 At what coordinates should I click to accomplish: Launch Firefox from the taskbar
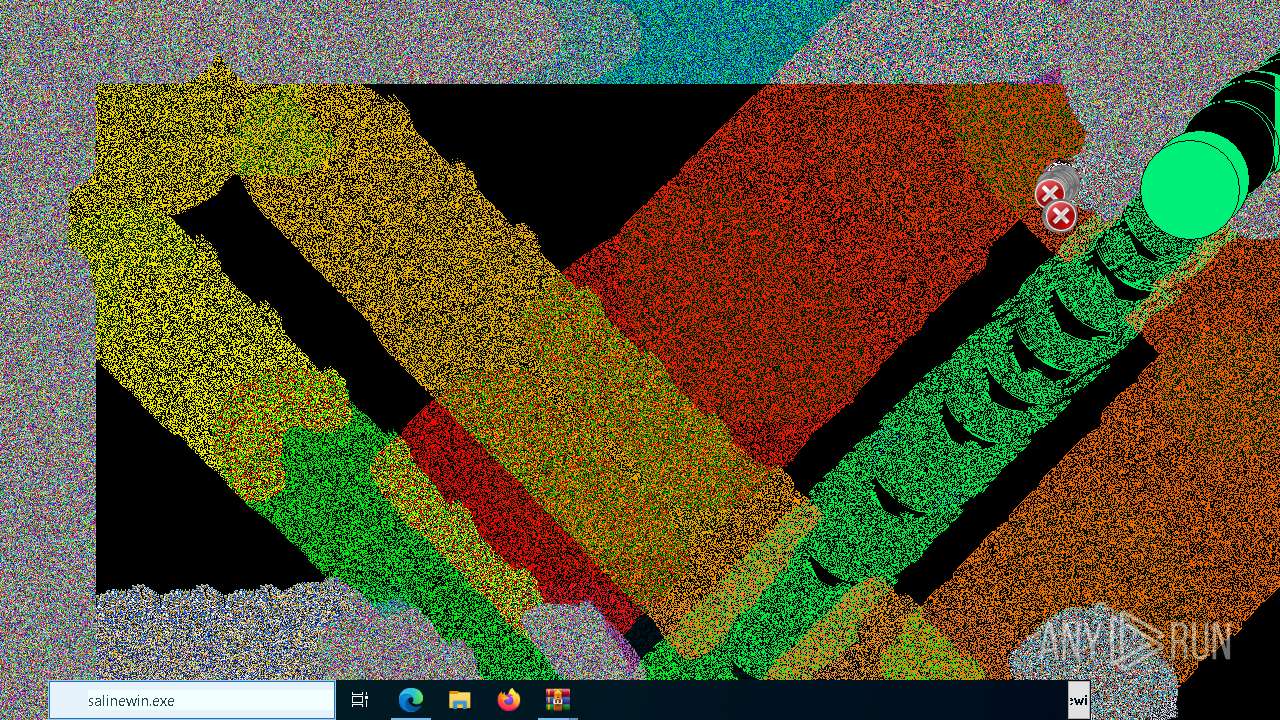pyautogui.click(x=509, y=701)
